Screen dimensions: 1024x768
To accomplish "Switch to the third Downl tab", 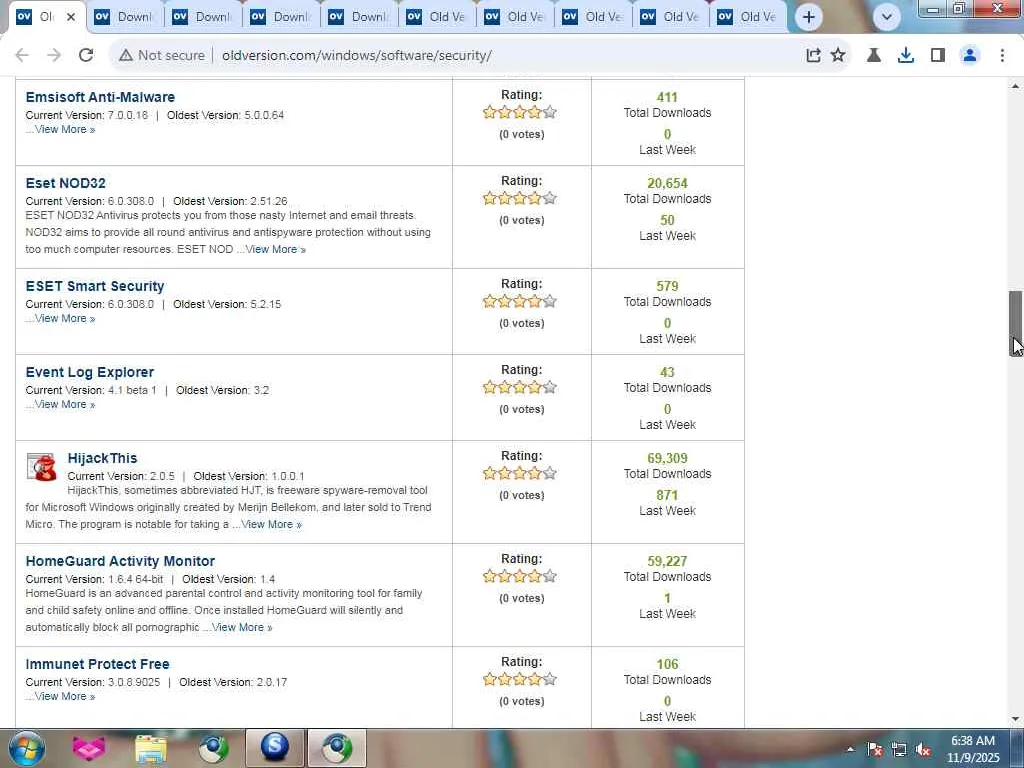I will (x=202, y=17).
